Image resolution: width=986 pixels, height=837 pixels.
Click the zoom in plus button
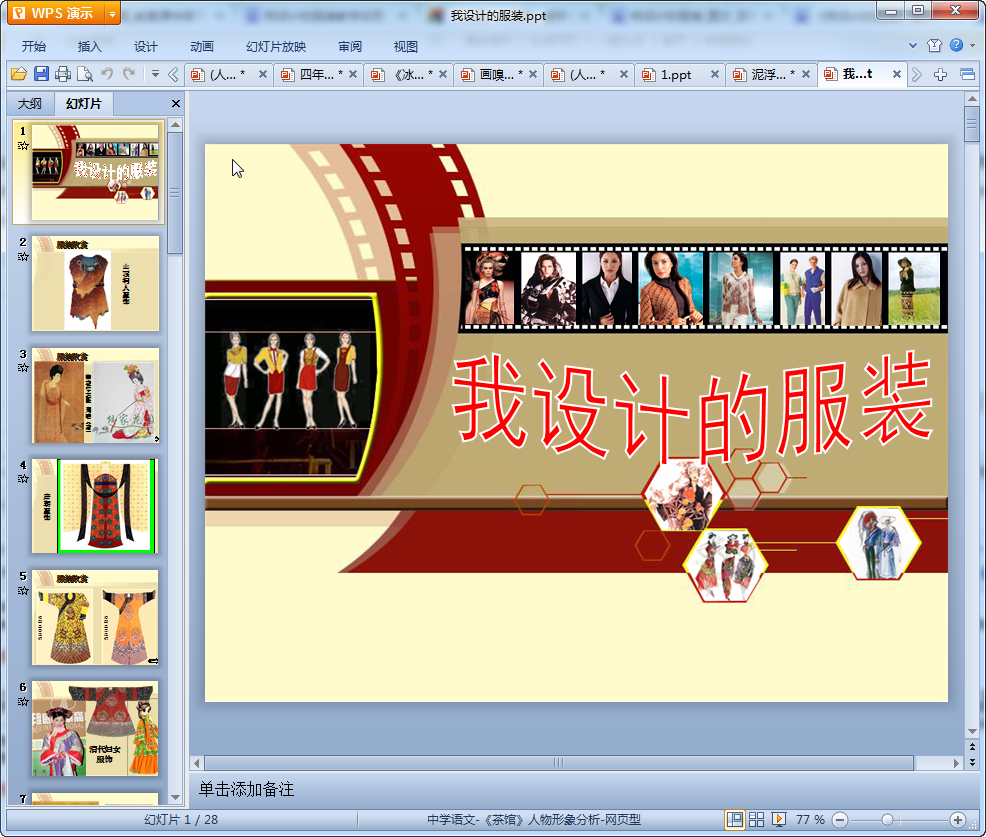[958, 819]
